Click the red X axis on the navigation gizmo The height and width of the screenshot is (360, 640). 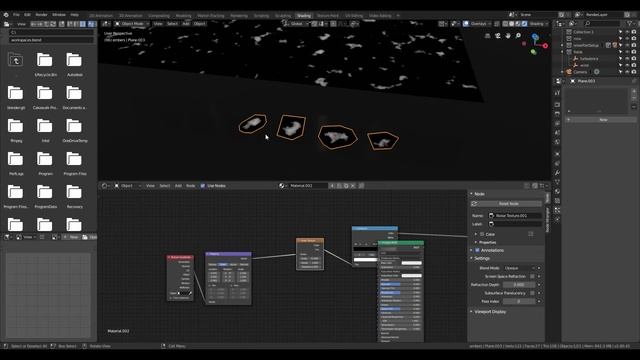click(545, 46)
